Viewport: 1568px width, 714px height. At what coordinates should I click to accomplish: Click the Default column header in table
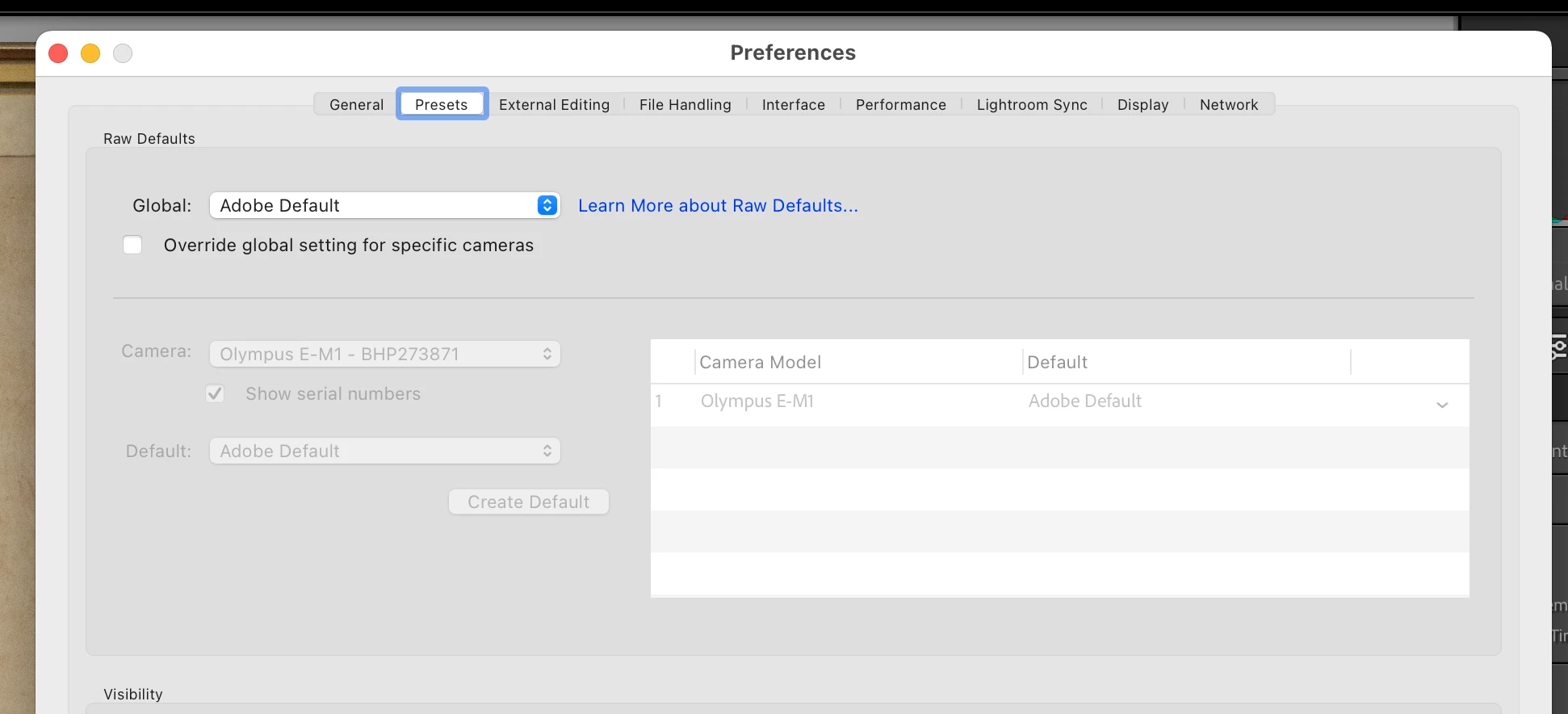(x=1186, y=362)
